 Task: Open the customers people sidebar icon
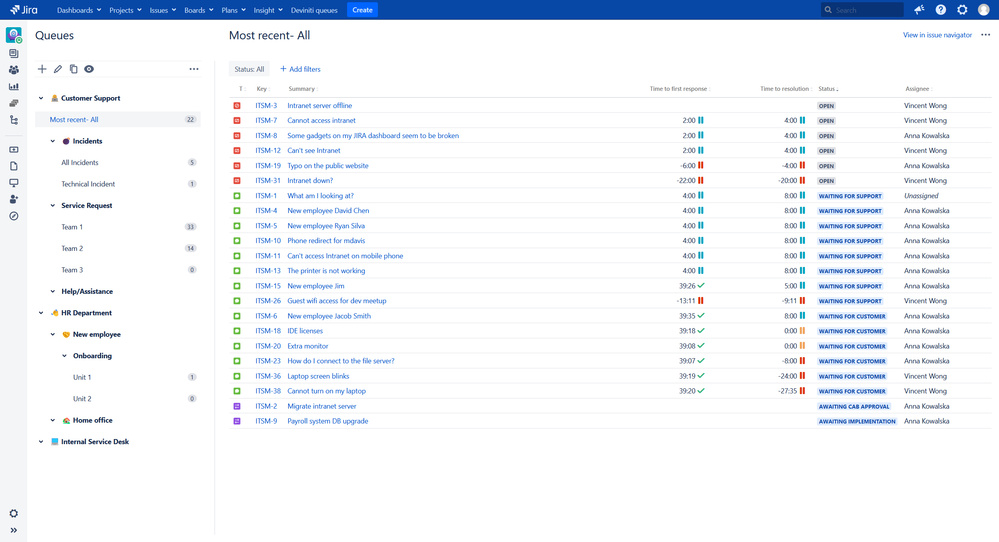click(x=13, y=70)
